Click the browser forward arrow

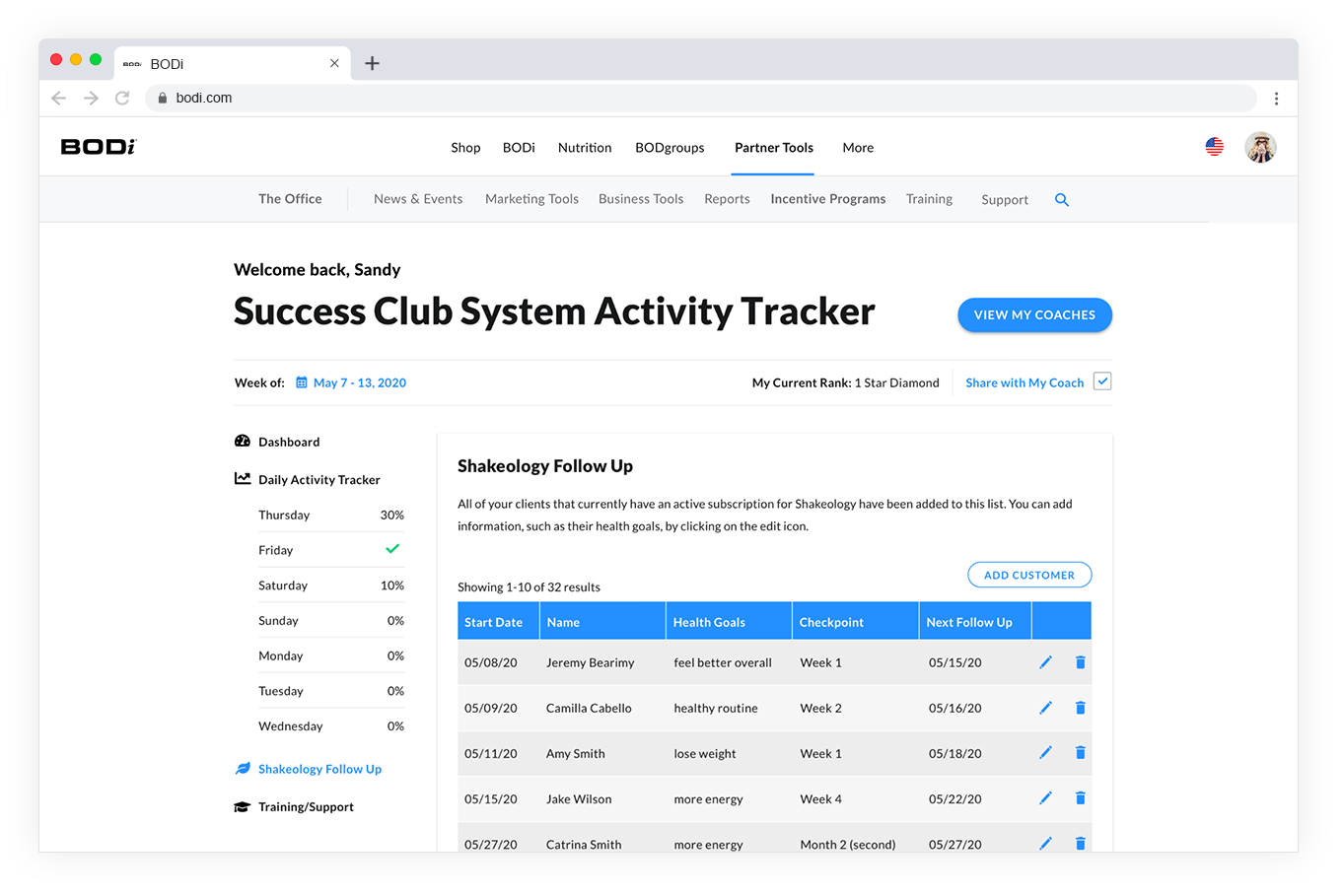click(91, 98)
